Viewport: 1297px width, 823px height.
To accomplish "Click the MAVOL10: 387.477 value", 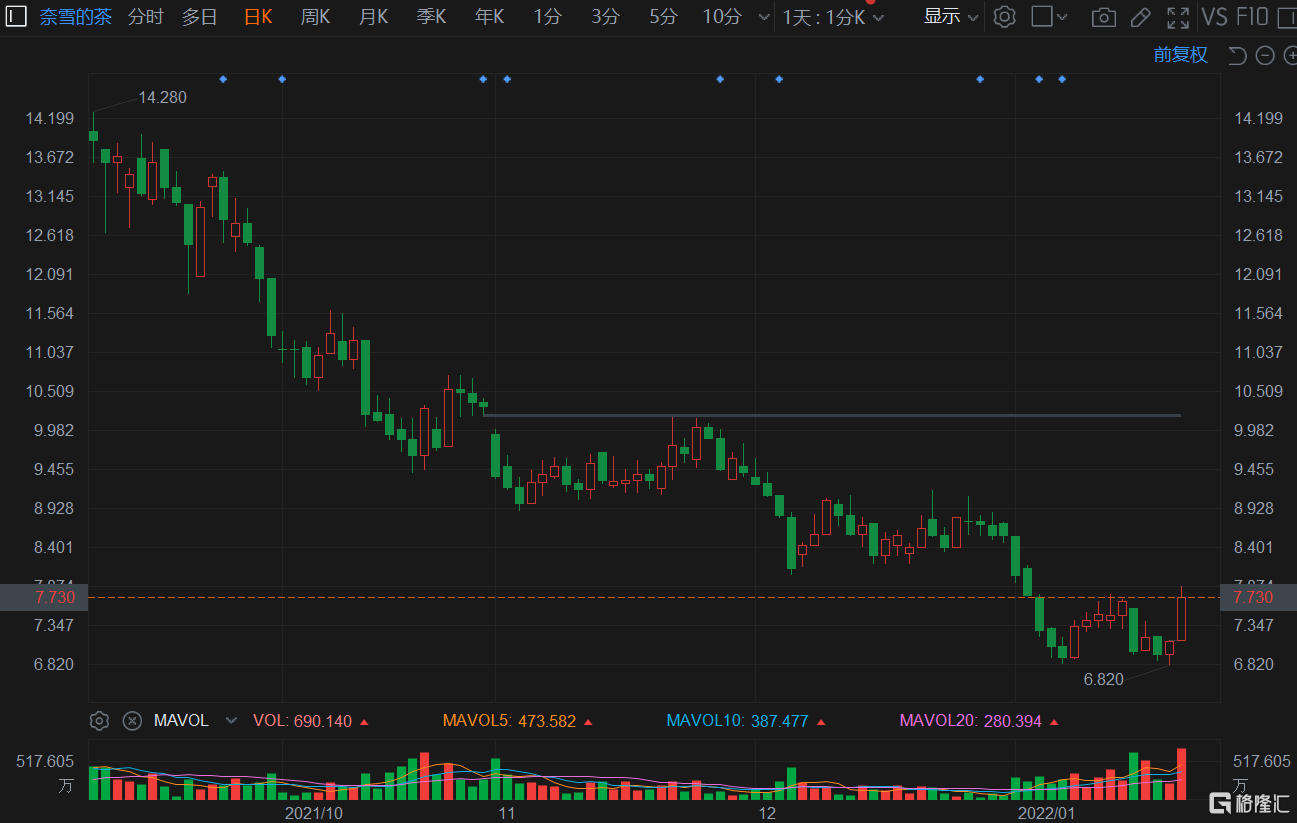I will click(x=737, y=721).
